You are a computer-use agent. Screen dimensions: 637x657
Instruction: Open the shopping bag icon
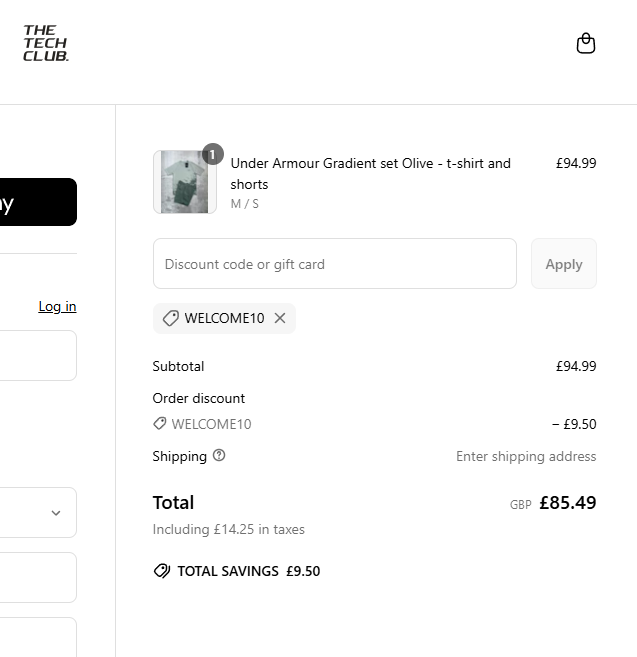pos(586,43)
